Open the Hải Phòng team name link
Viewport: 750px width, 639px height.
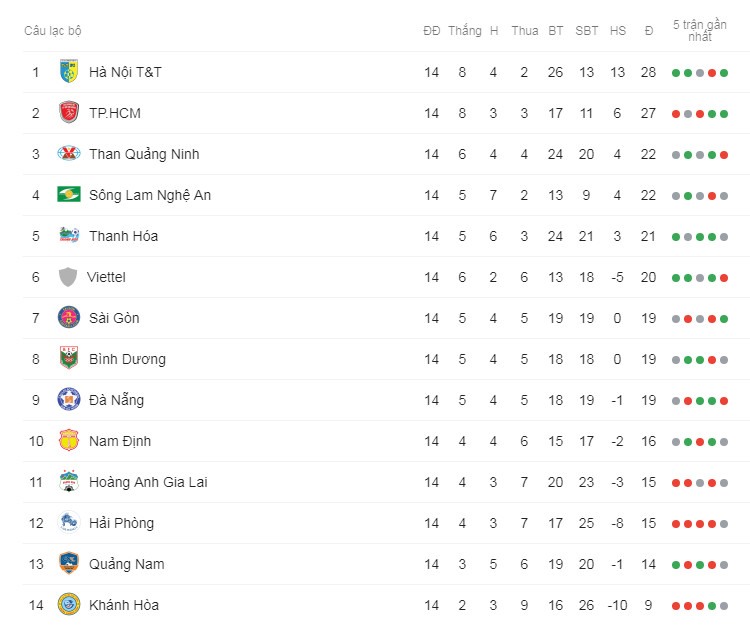[x=121, y=523]
